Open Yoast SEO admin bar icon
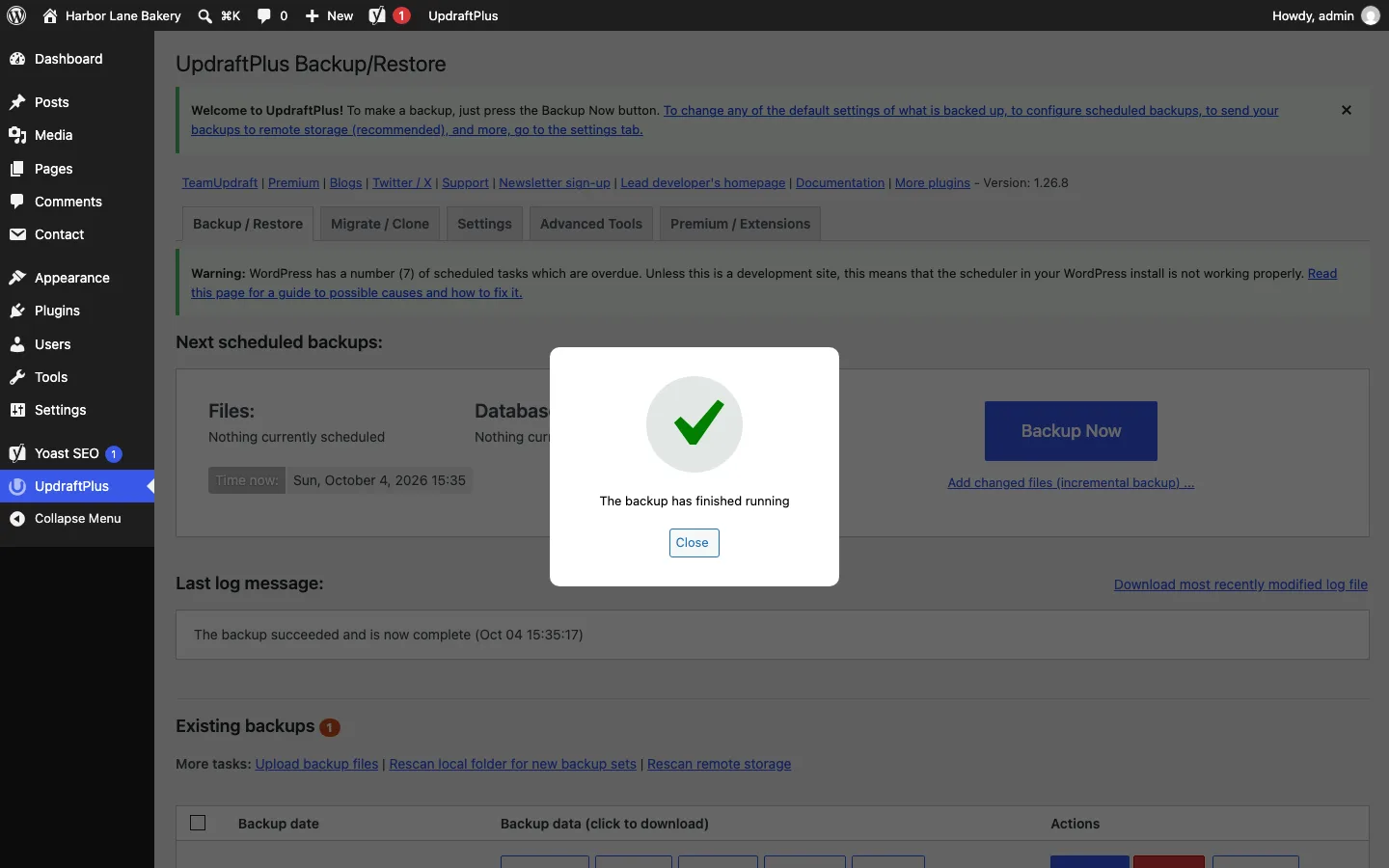 click(390, 15)
